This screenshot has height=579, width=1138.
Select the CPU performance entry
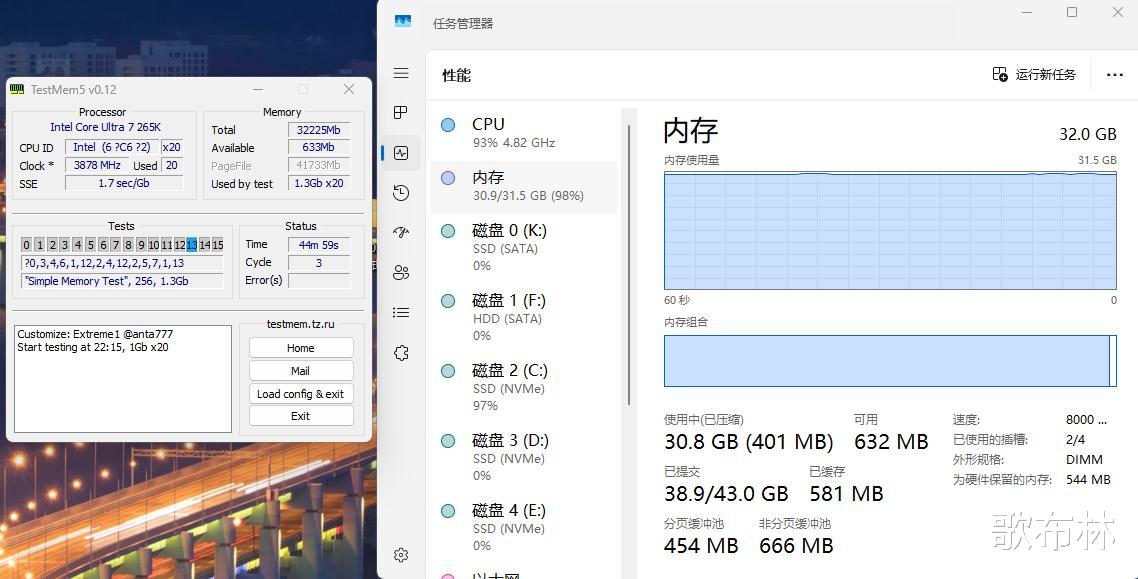(x=524, y=133)
